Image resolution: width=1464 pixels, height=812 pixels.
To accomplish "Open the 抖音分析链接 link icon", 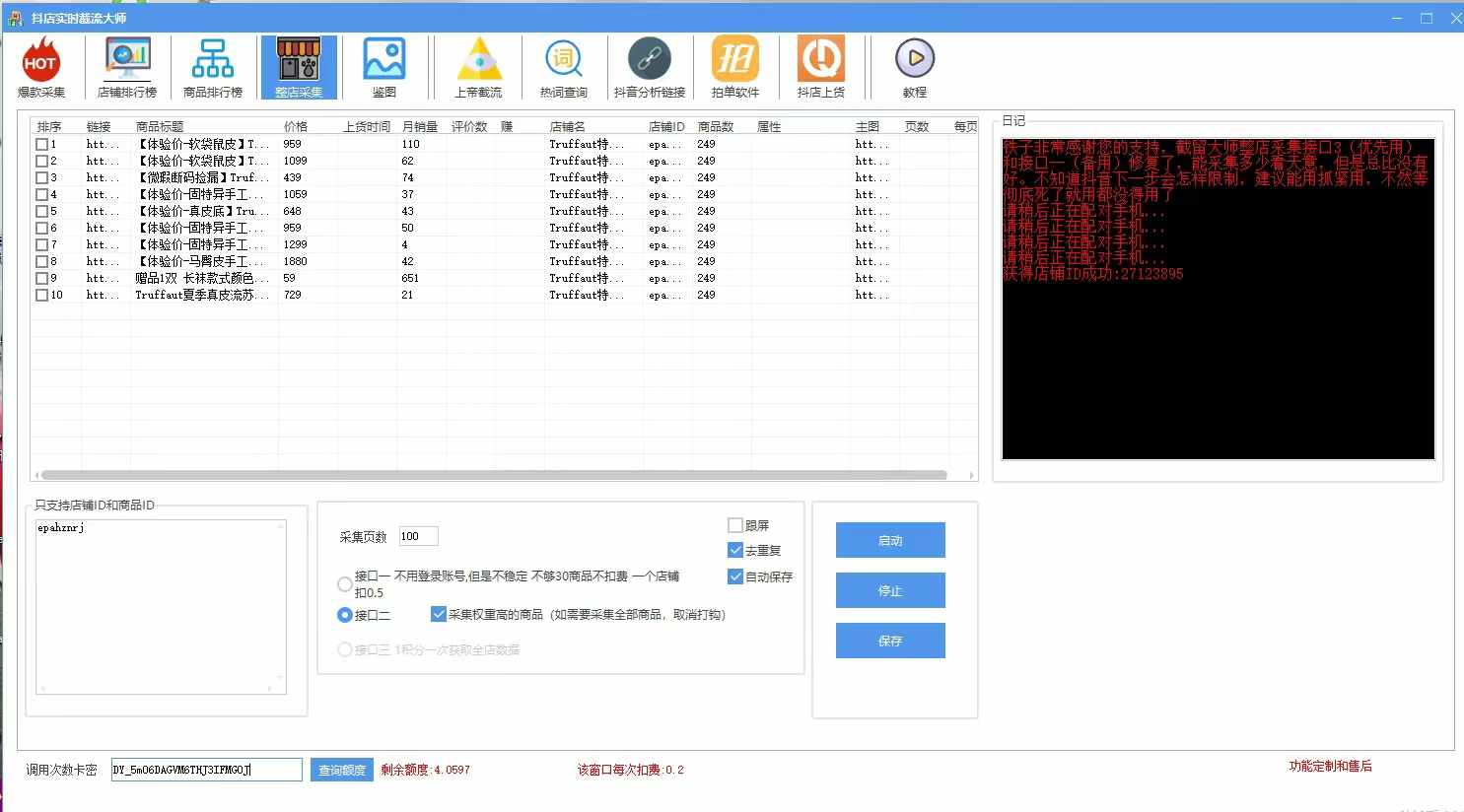I will coord(649,67).
